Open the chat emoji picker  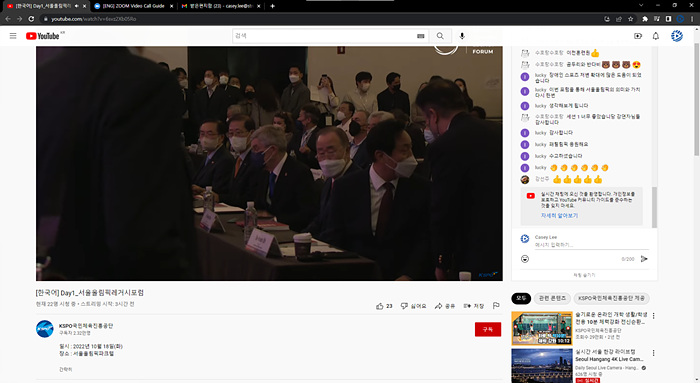coord(525,259)
